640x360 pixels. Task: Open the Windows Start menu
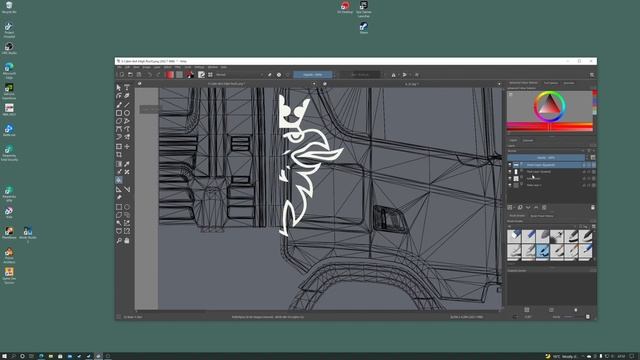click(x=4, y=356)
